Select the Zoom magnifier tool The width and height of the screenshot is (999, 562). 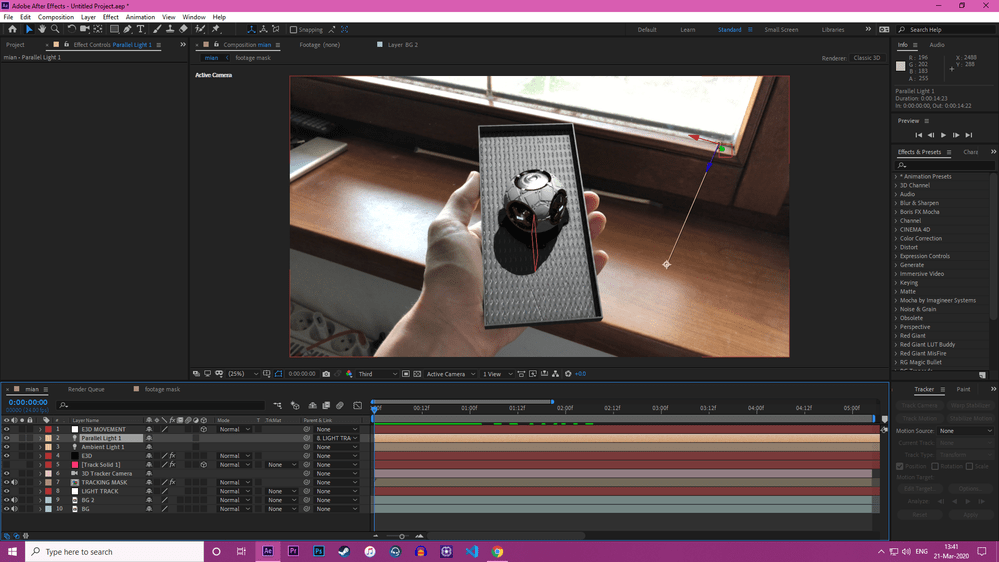(54, 30)
